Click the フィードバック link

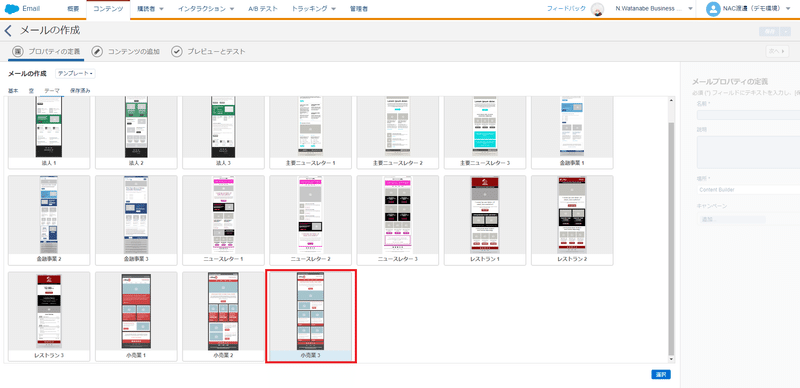[566, 9]
